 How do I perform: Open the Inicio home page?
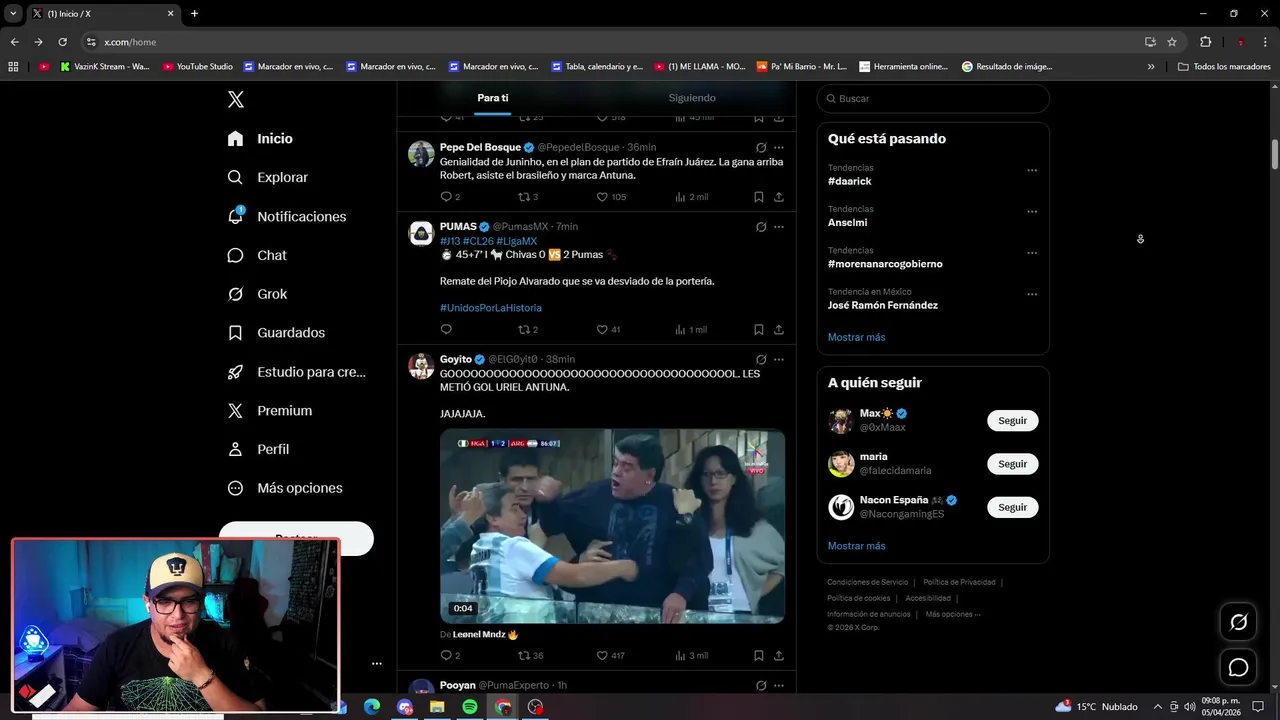(x=260, y=139)
